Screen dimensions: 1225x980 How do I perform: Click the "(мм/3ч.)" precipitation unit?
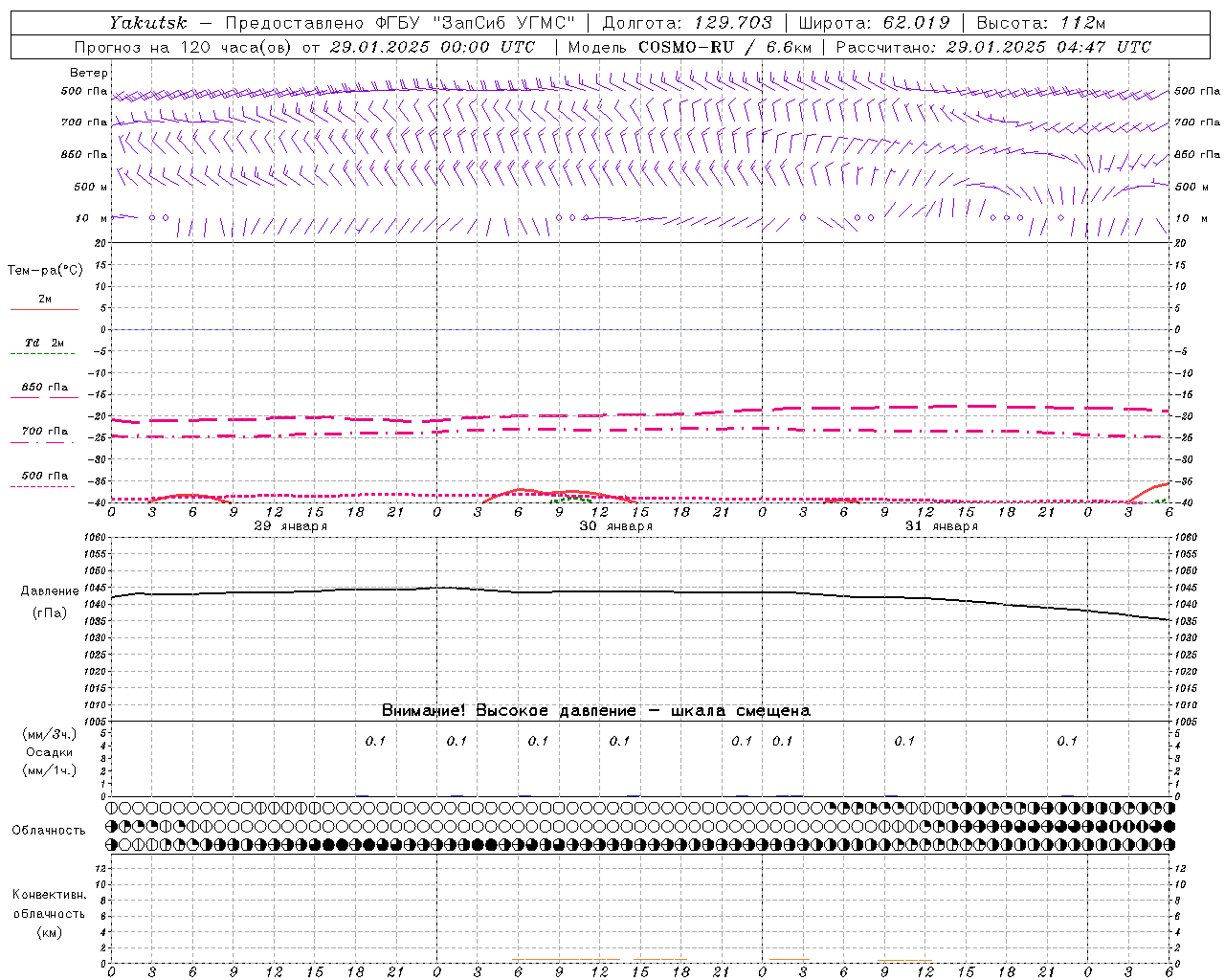coord(50,734)
